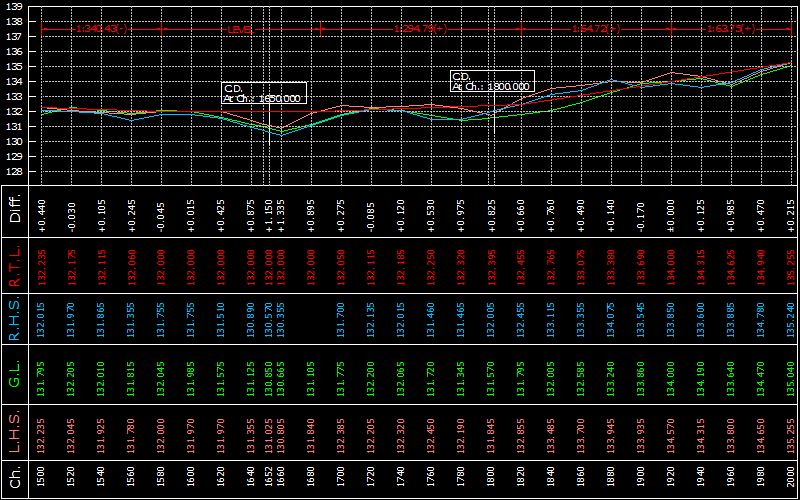Screen dimensions: 800x500
Task: Select Diff. value +0.985
Action: tap(731, 217)
